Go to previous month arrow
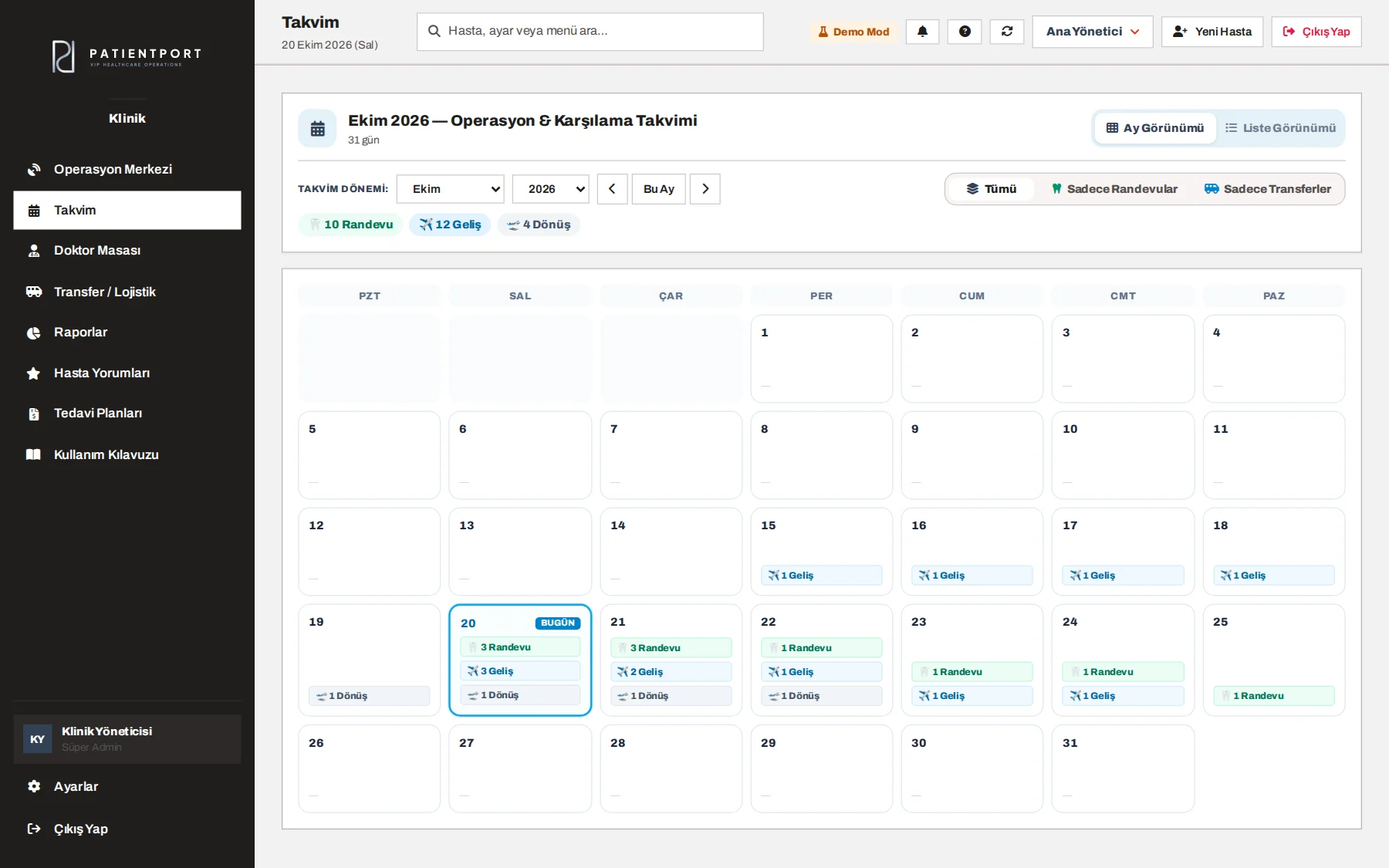Viewport: 1389px width, 868px height. click(x=612, y=189)
